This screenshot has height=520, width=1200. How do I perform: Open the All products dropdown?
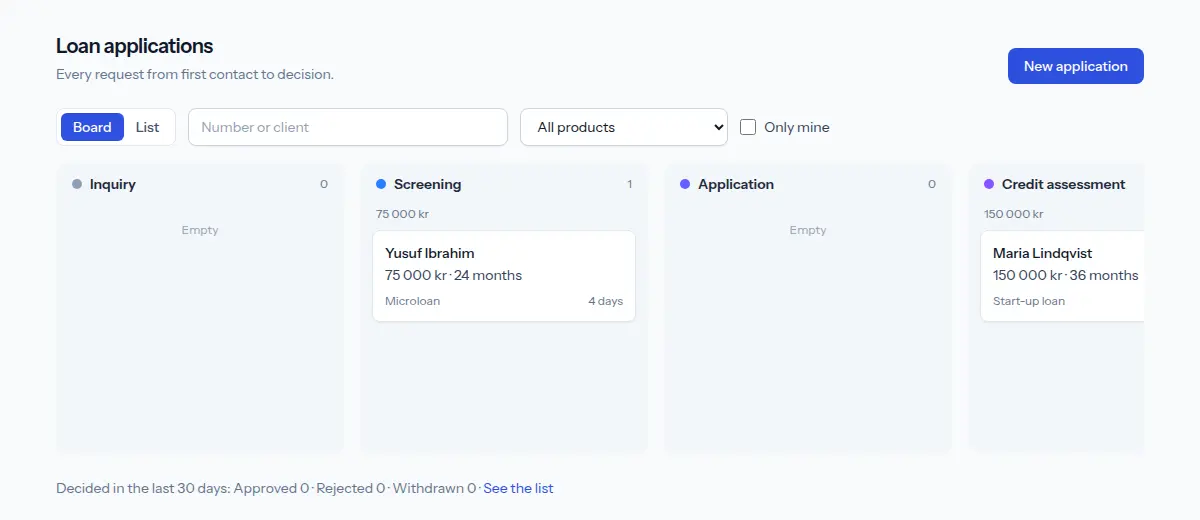(624, 127)
